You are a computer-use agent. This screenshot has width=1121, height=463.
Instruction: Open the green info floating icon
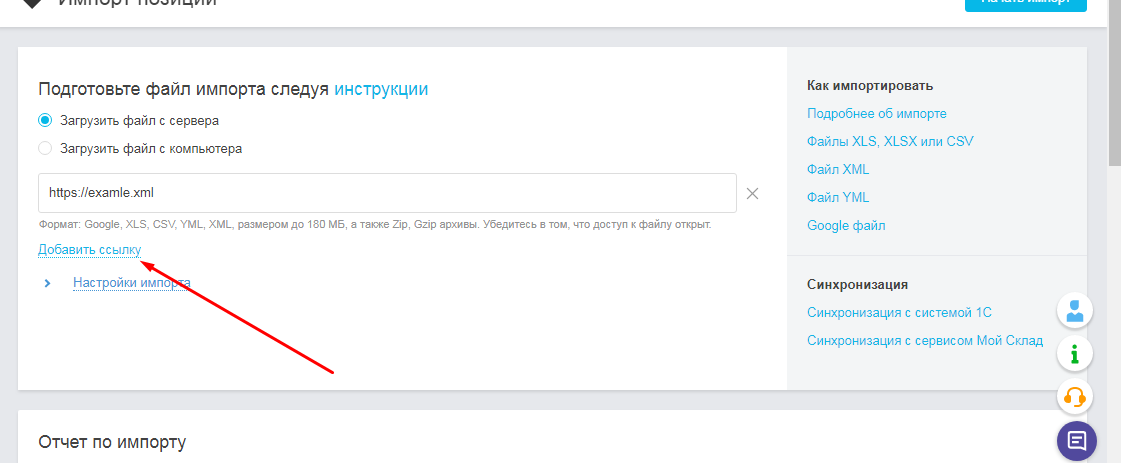pyautogui.click(x=1075, y=353)
